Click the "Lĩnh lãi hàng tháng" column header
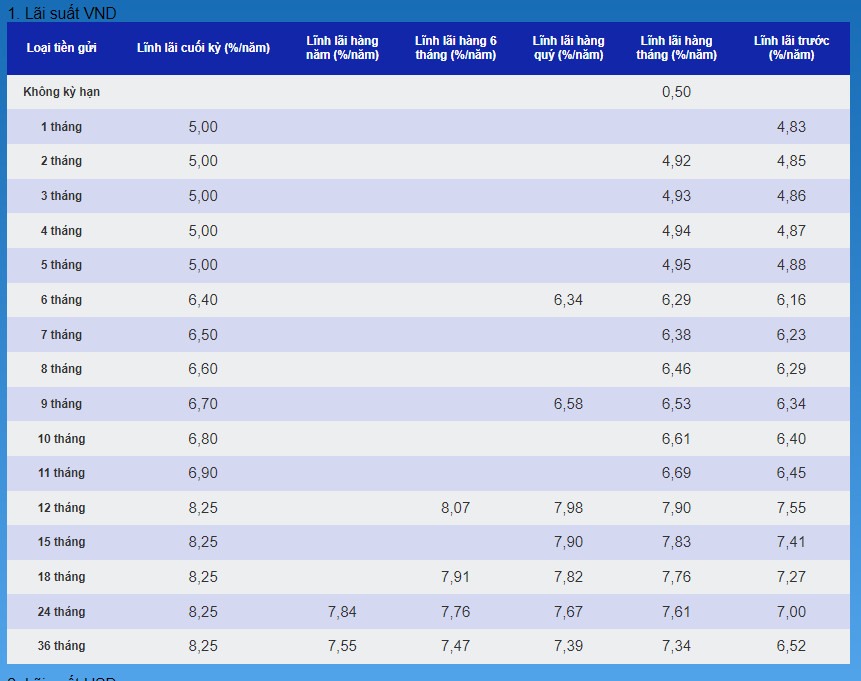Viewport: 861px width, 681px height. 676,48
